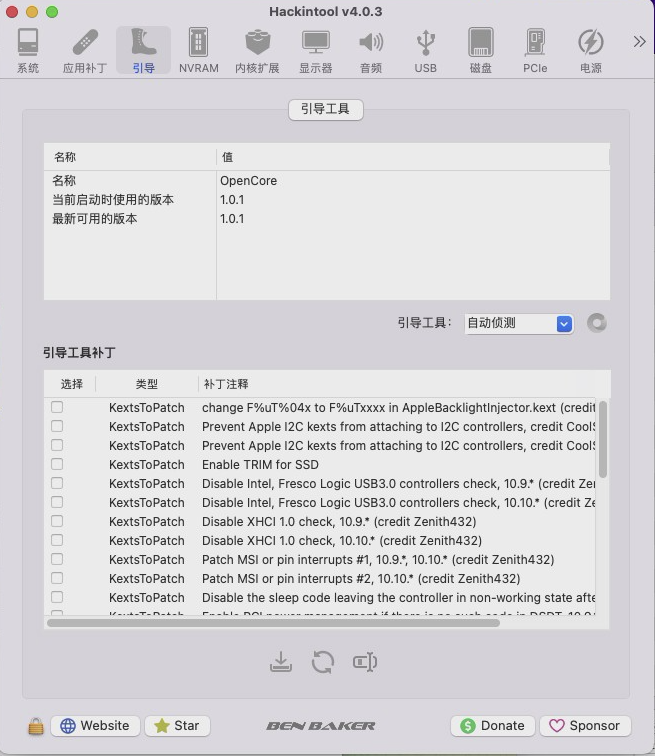
Task: Check the Disable the sleep code checkbox
Action: (57, 597)
